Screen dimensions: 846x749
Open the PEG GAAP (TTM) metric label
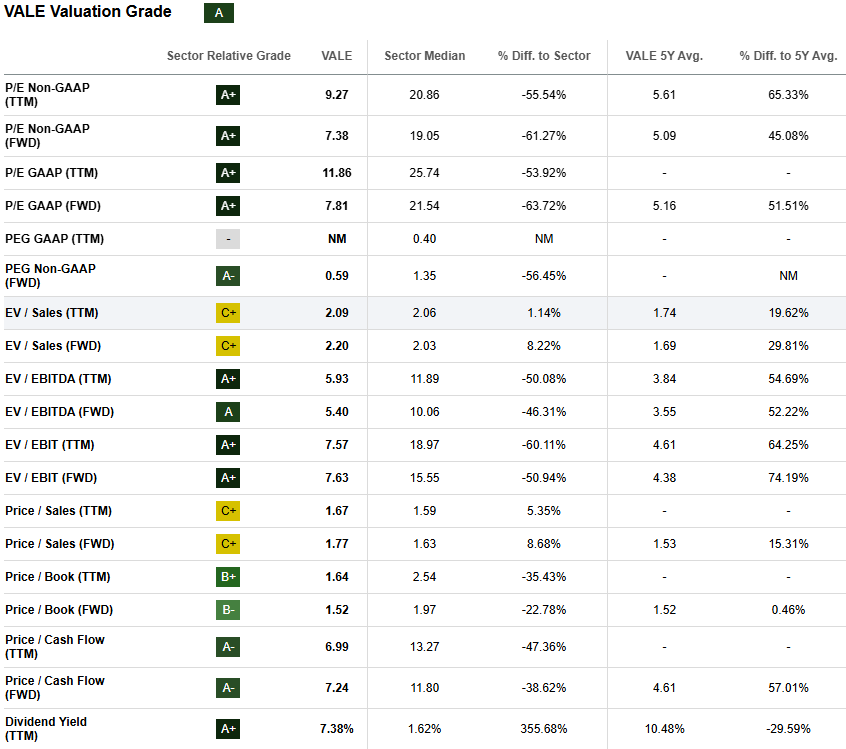(54, 239)
